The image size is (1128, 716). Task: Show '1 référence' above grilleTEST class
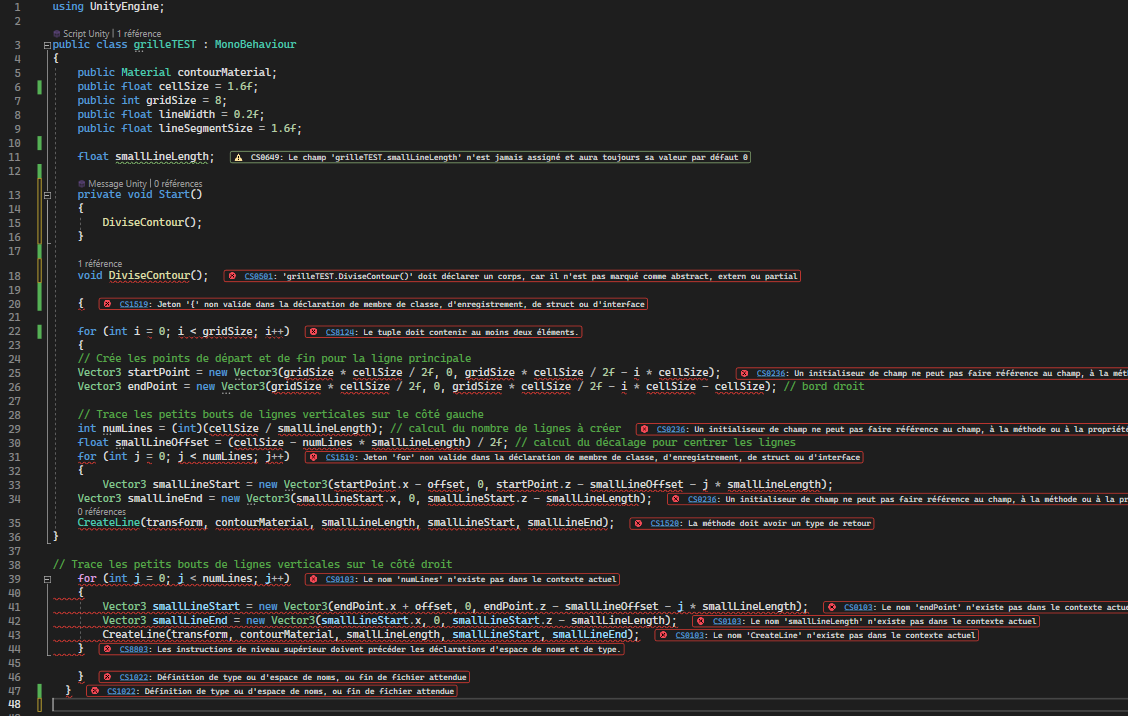(x=139, y=34)
